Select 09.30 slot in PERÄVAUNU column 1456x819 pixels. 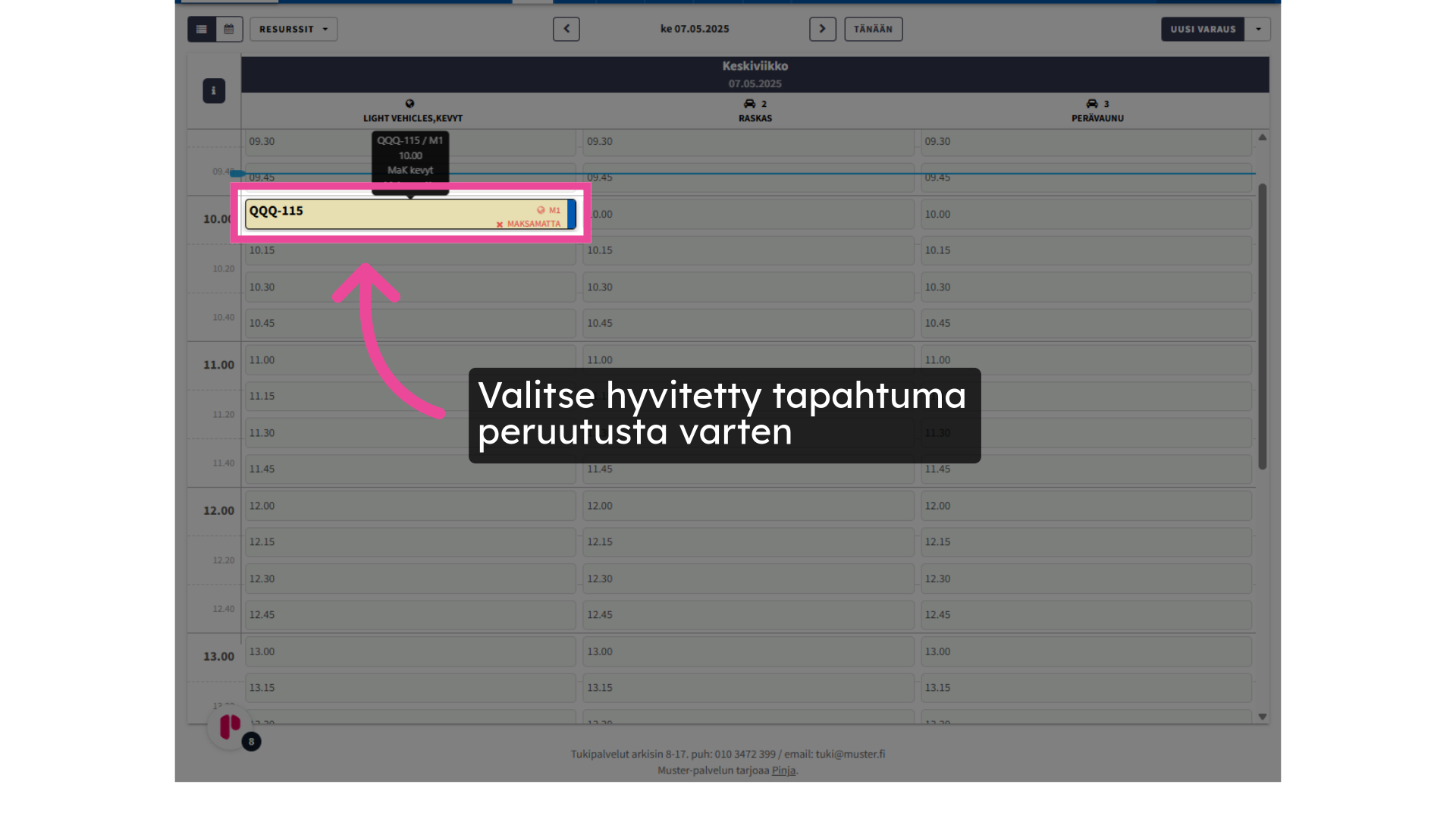[x=1087, y=142]
